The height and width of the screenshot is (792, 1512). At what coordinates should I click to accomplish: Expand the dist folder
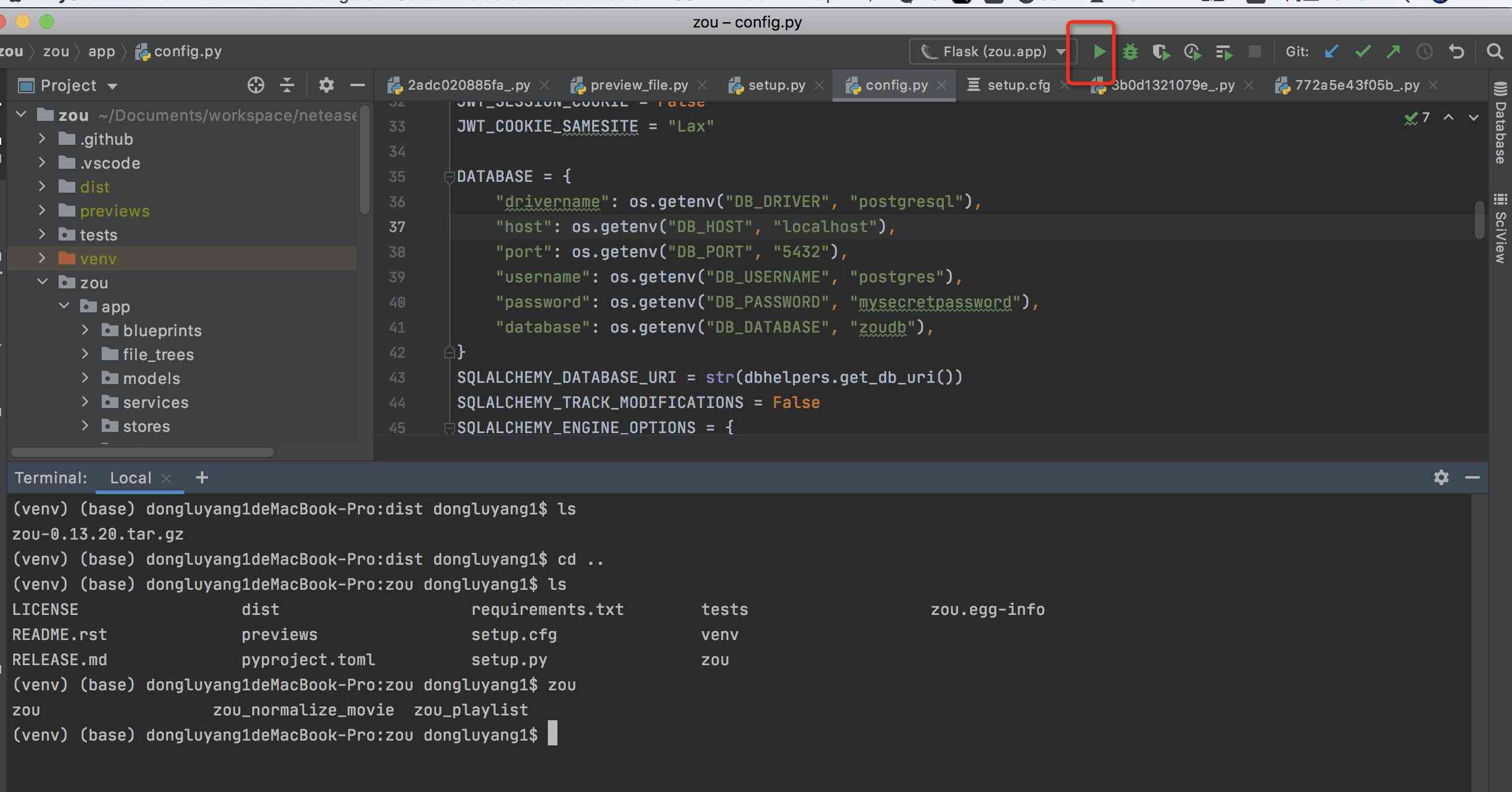pos(42,186)
